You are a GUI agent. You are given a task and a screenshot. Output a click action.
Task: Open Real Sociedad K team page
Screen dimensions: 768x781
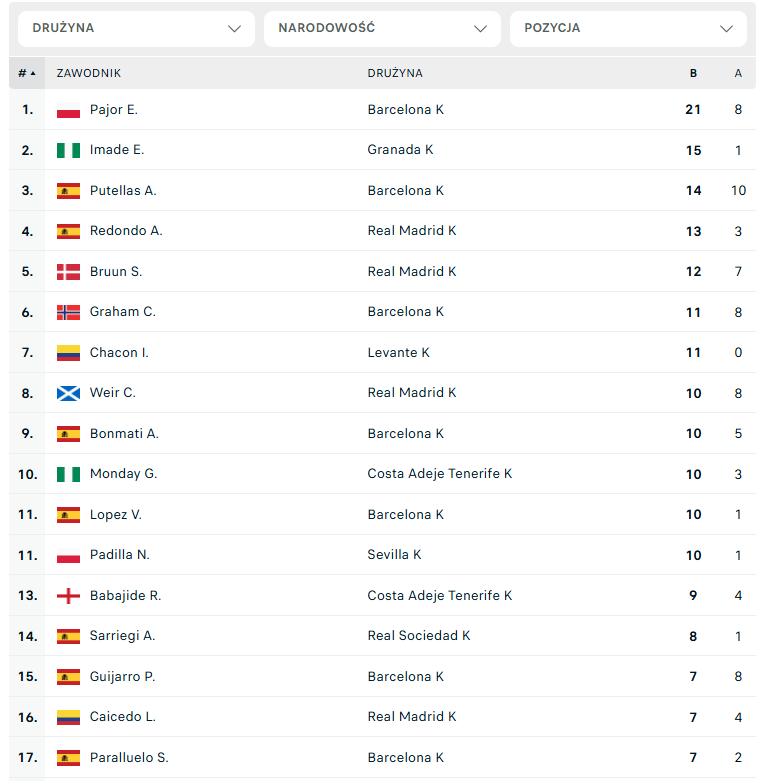click(418, 636)
